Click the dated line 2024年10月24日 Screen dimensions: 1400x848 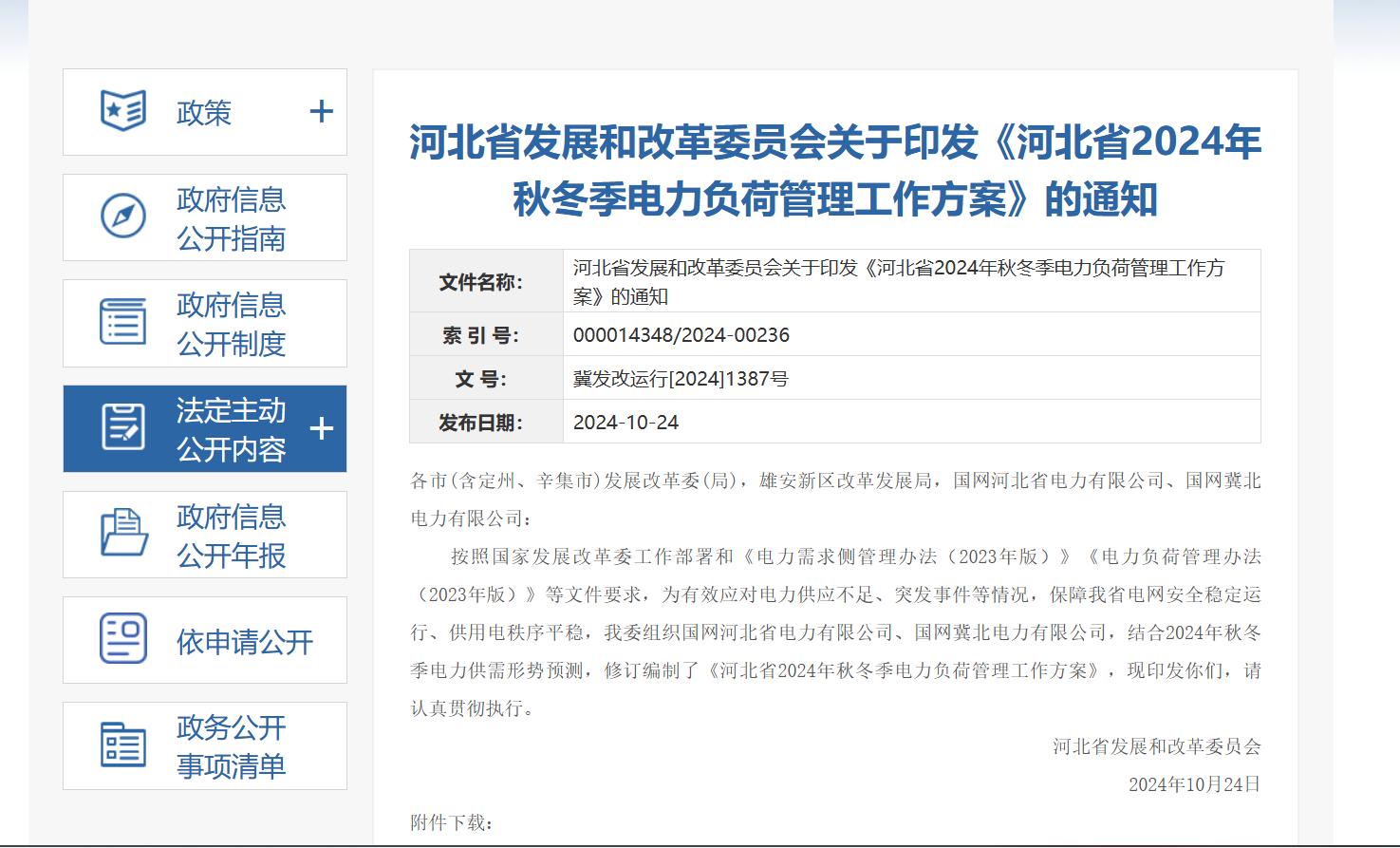pos(1194,784)
